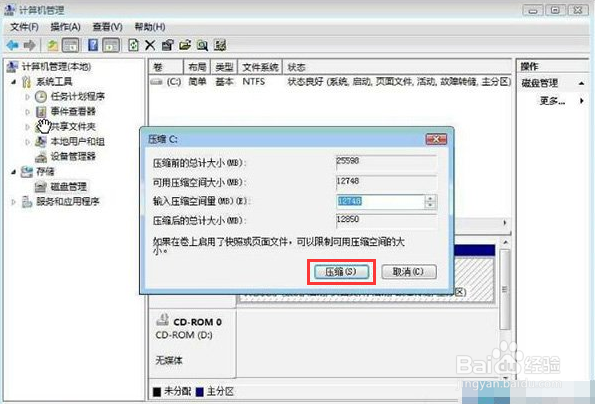The height and width of the screenshot is (404, 595).
Task: Click the 输入压缩空间量 input field
Action: click(381, 201)
